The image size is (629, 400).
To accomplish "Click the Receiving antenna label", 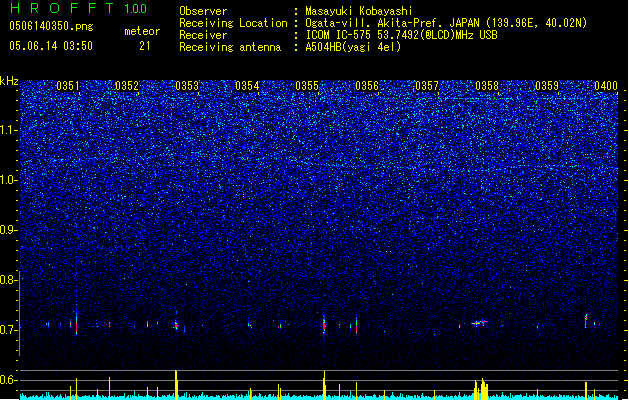I will [230, 47].
